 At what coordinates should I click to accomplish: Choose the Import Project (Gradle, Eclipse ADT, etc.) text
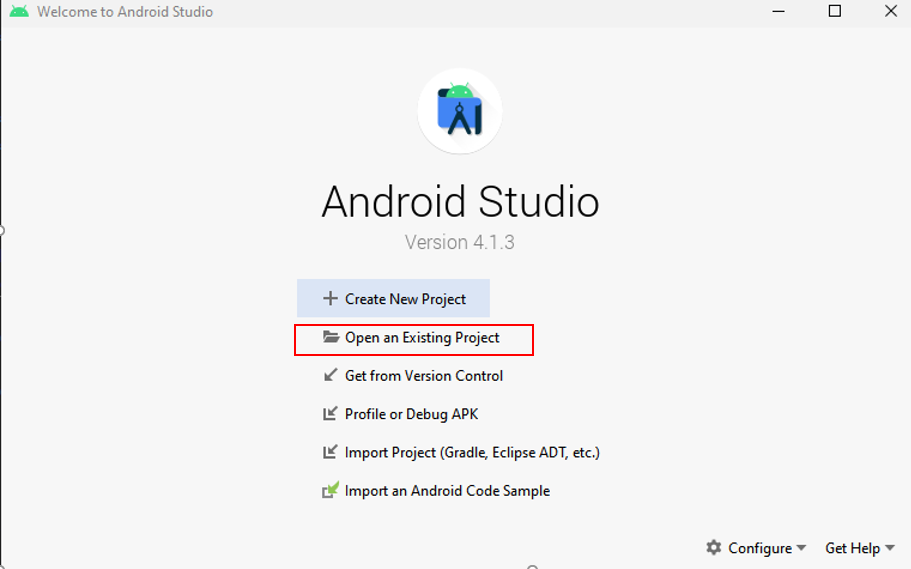[472, 452]
